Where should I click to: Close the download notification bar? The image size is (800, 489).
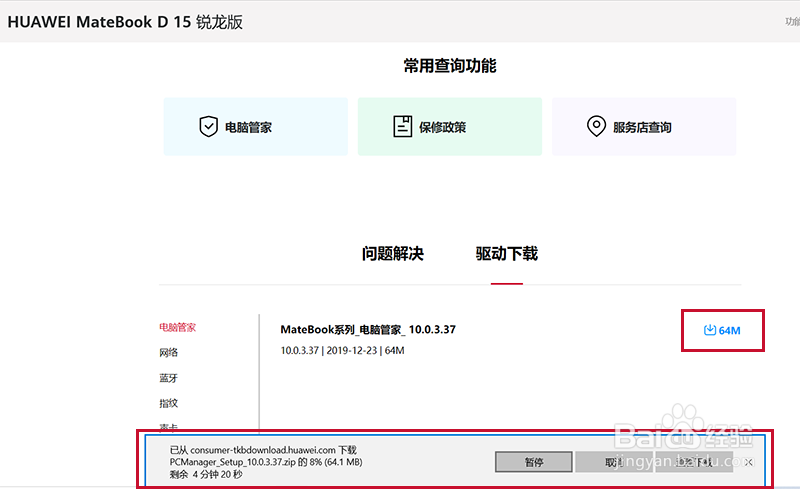[x=748, y=462]
